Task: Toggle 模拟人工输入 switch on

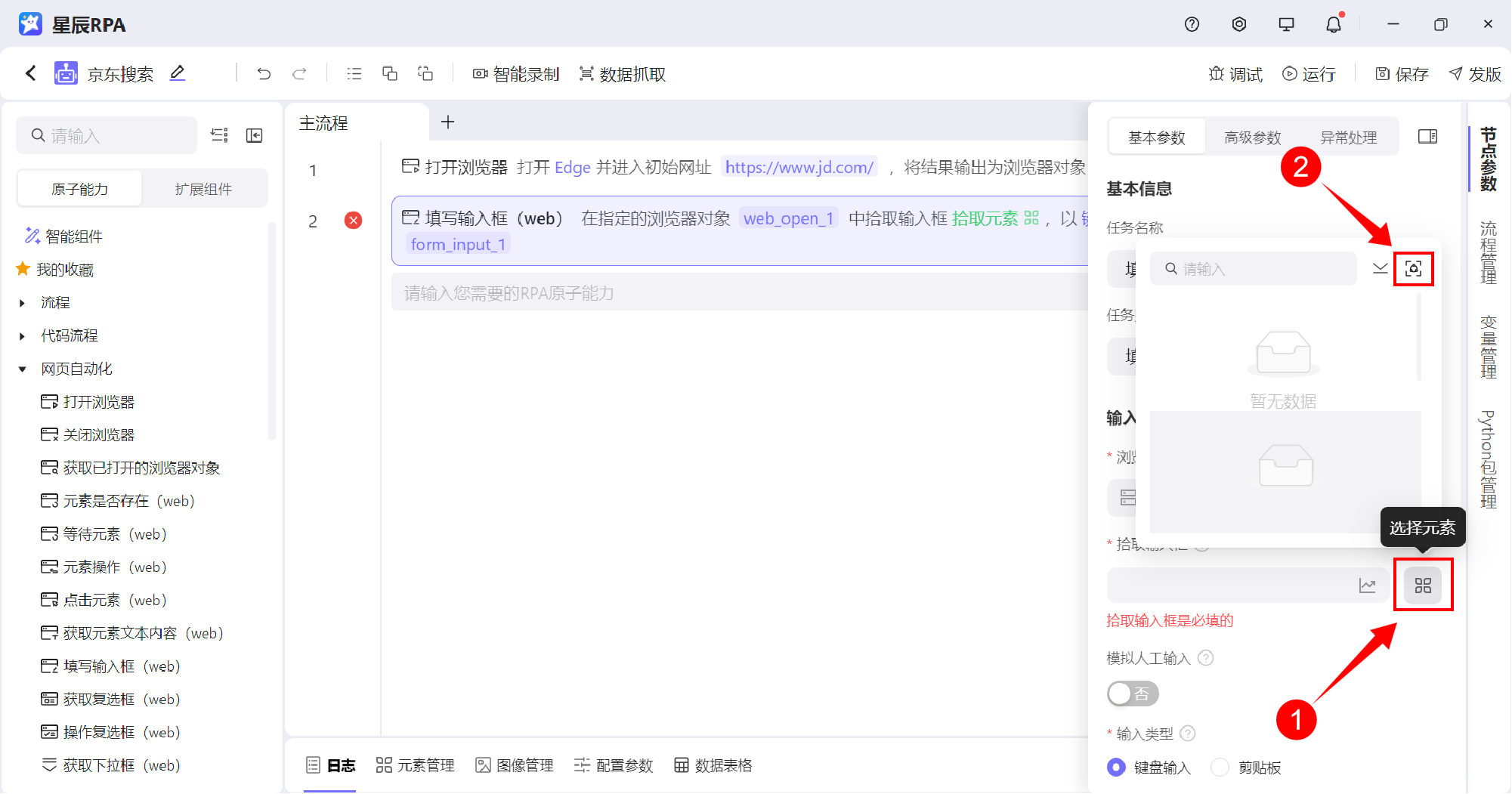Action: (1132, 693)
